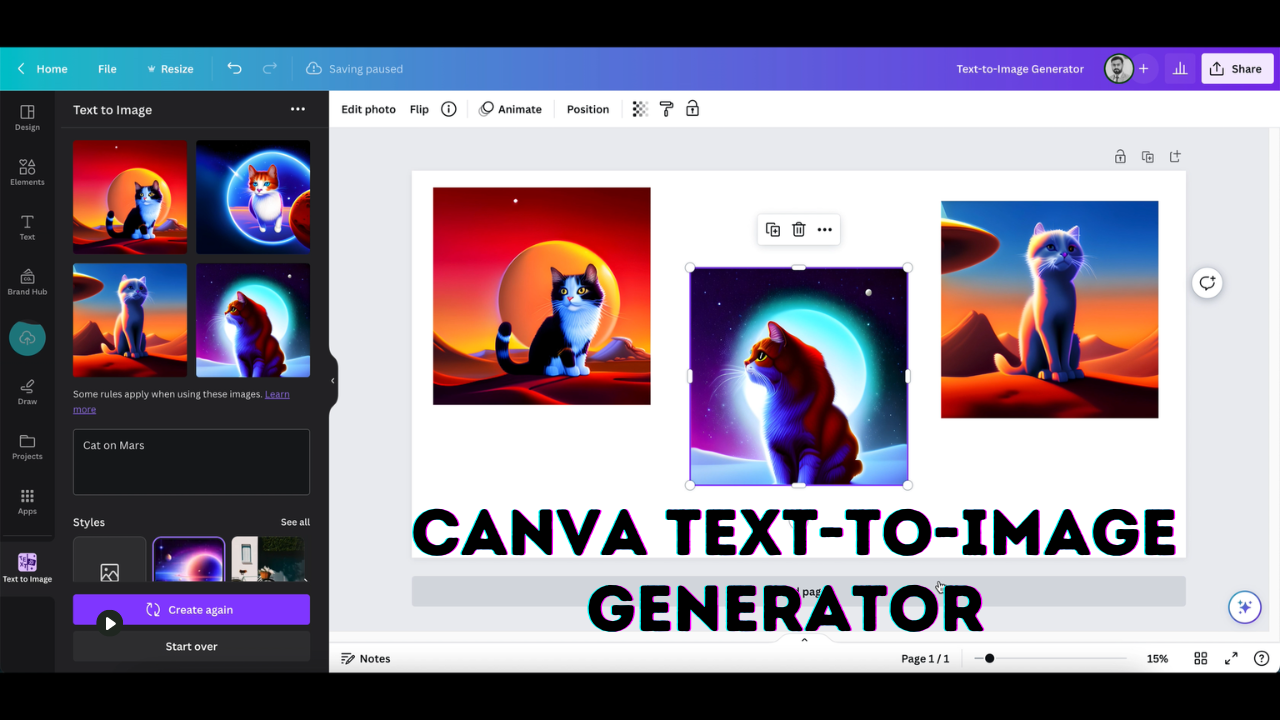1280x720 pixels.
Task: Open the floating toolbar More options dots
Action: pyautogui.click(x=825, y=229)
